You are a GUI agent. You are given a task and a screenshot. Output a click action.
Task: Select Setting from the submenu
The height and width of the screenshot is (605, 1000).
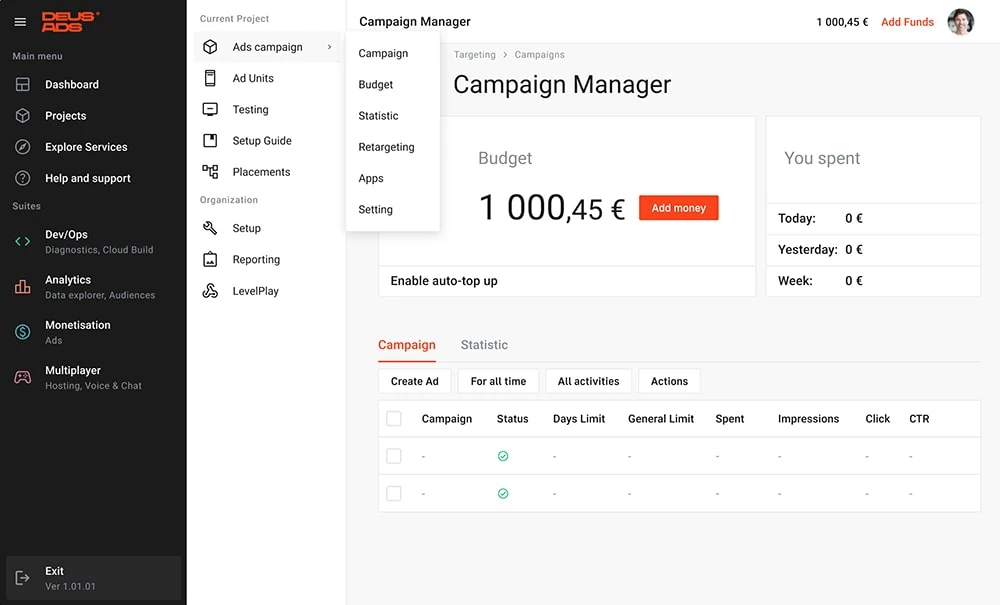click(x=375, y=209)
